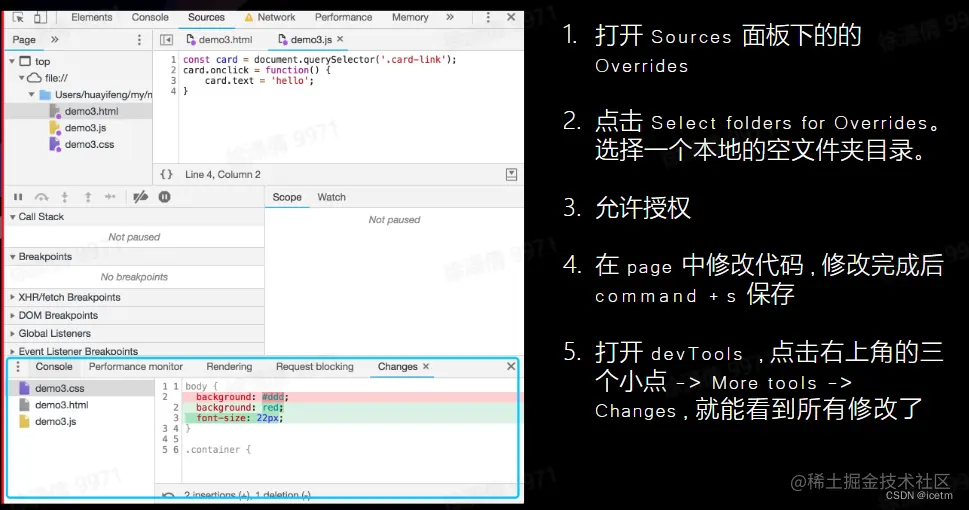Screen dimensions: 969x510
Task: Collapse the Users/huayifeng folder node
Action: pyautogui.click(x=32, y=95)
